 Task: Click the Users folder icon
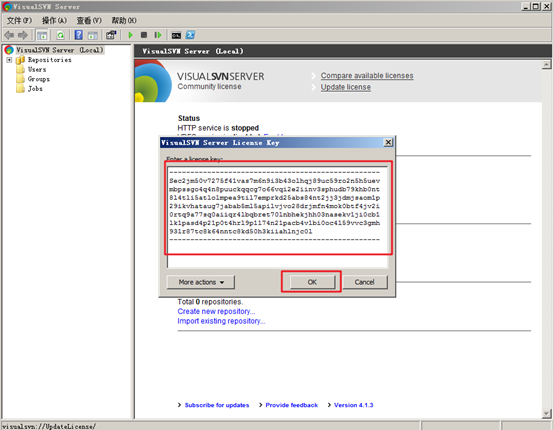click(x=20, y=69)
